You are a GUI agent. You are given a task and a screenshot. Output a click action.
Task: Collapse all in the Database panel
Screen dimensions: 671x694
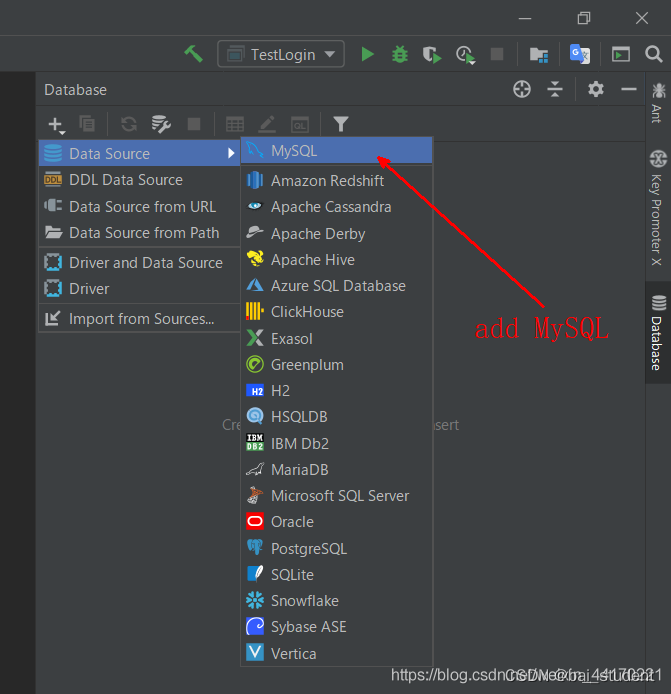555,89
